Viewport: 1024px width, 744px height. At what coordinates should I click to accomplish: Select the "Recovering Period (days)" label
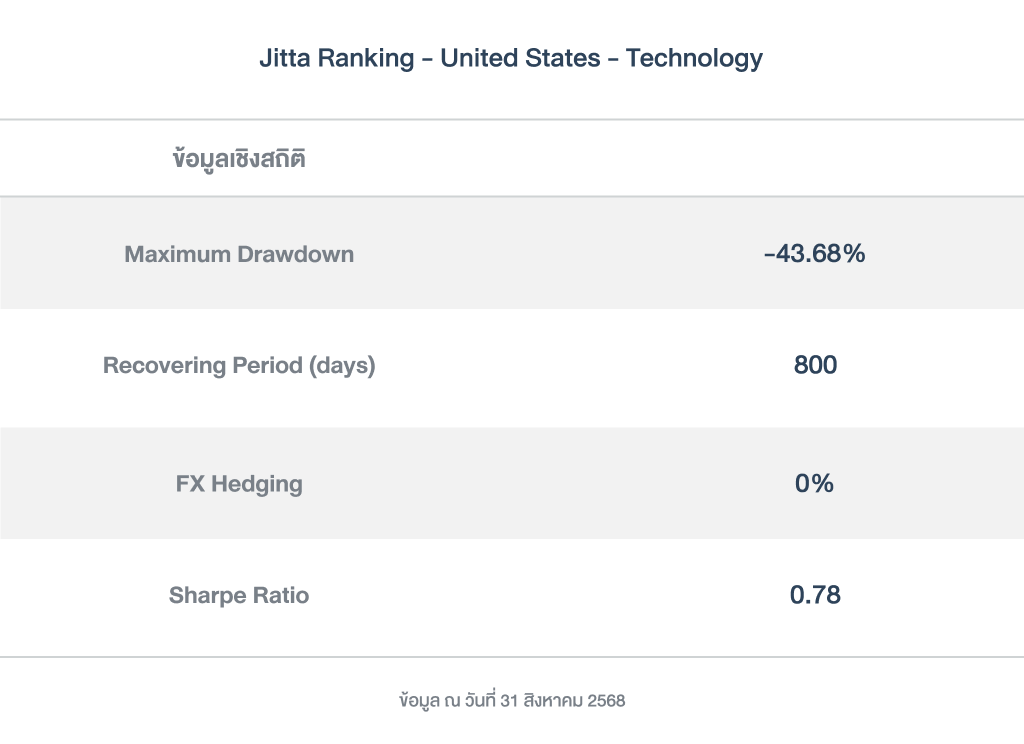click(239, 366)
